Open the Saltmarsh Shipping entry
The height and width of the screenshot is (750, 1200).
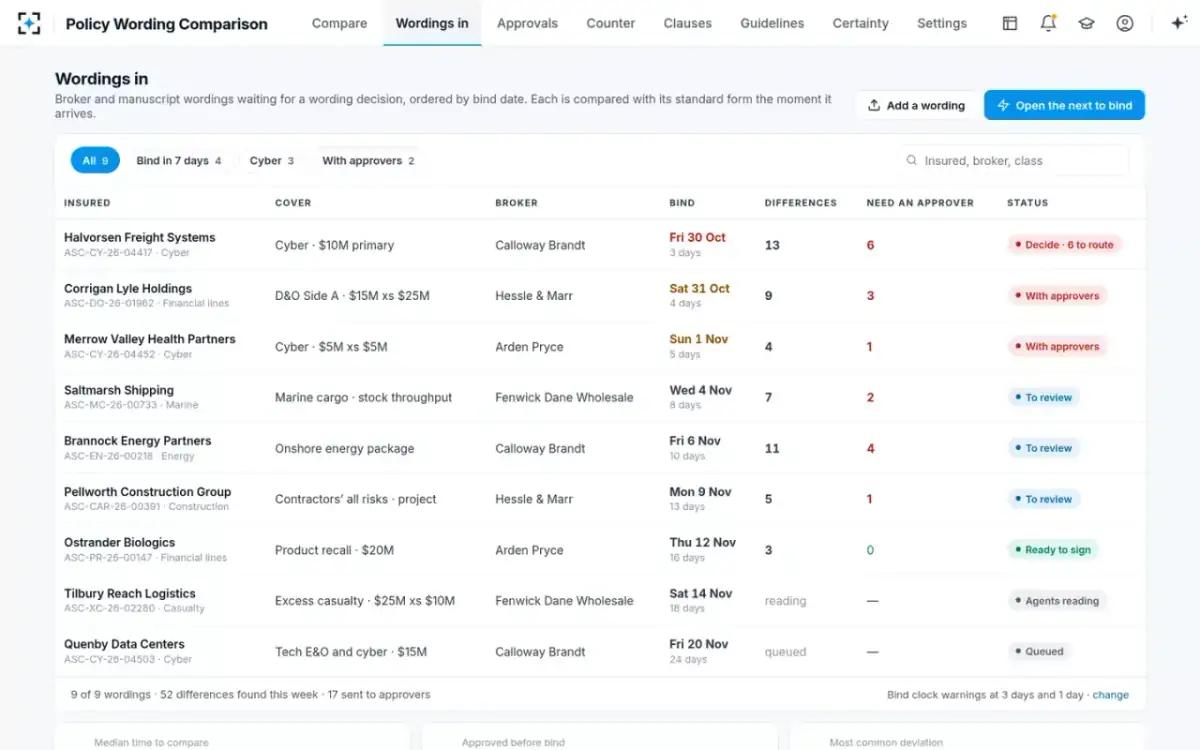coord(600,397)
